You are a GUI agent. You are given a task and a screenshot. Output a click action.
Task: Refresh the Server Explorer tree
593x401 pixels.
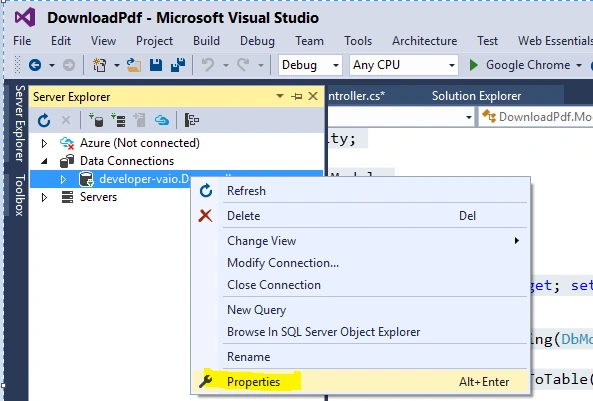pyautogui.click(x=44, y=120)
